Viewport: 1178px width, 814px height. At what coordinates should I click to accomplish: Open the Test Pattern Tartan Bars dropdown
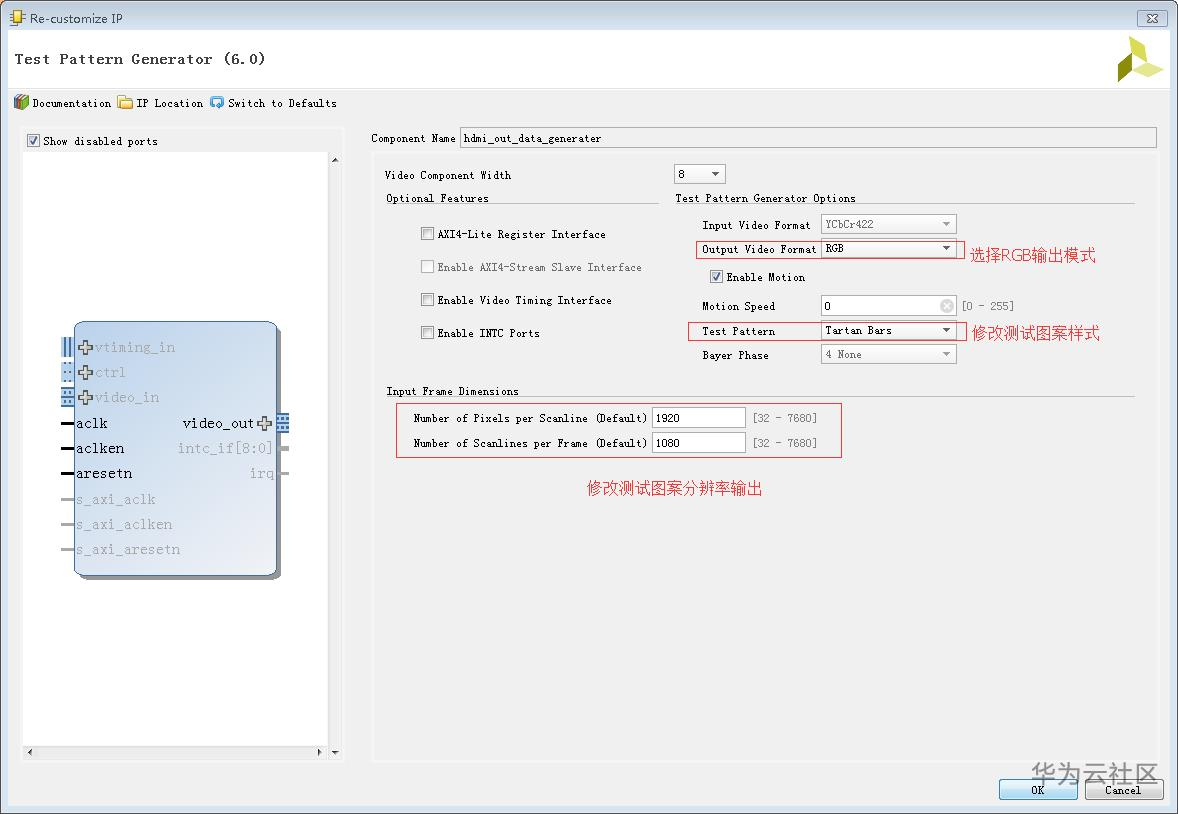click(888, 331)
